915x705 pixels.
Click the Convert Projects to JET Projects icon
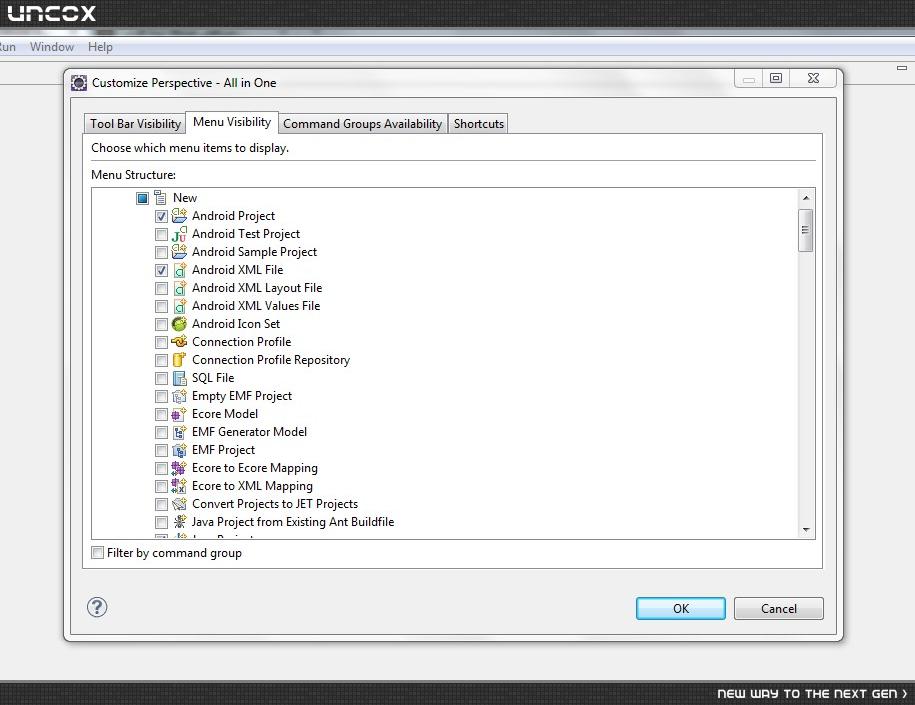179,504
